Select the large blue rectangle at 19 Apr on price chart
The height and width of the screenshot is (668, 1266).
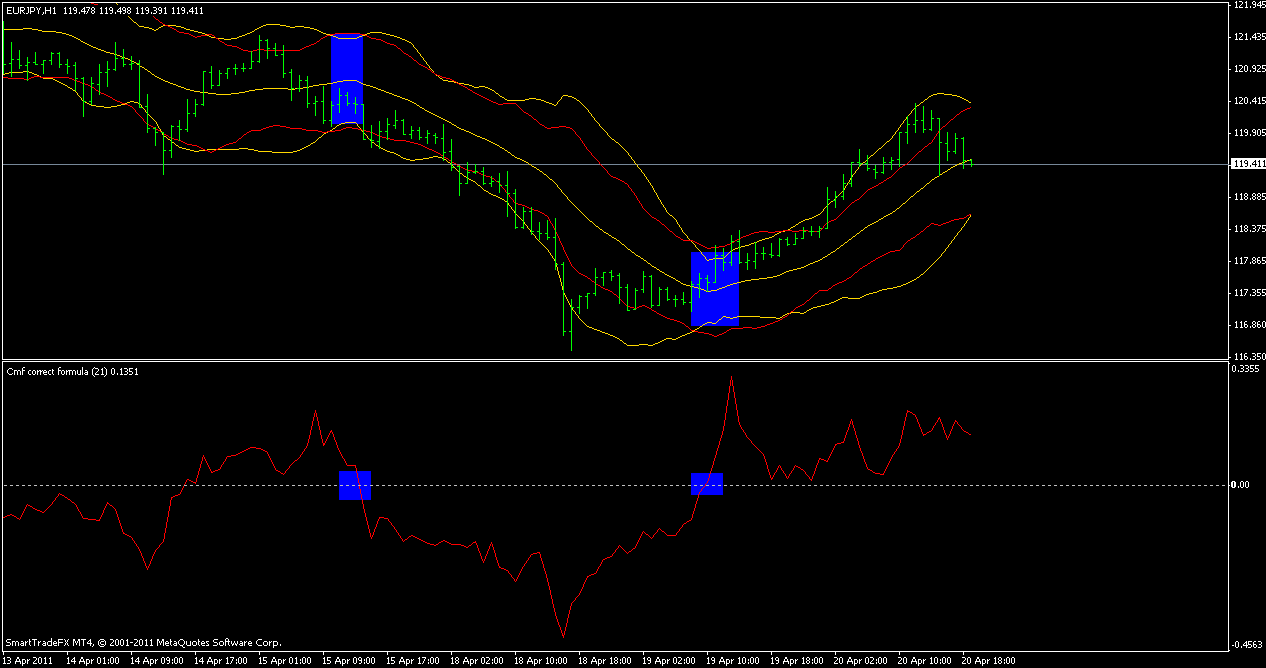pos(715,288)
